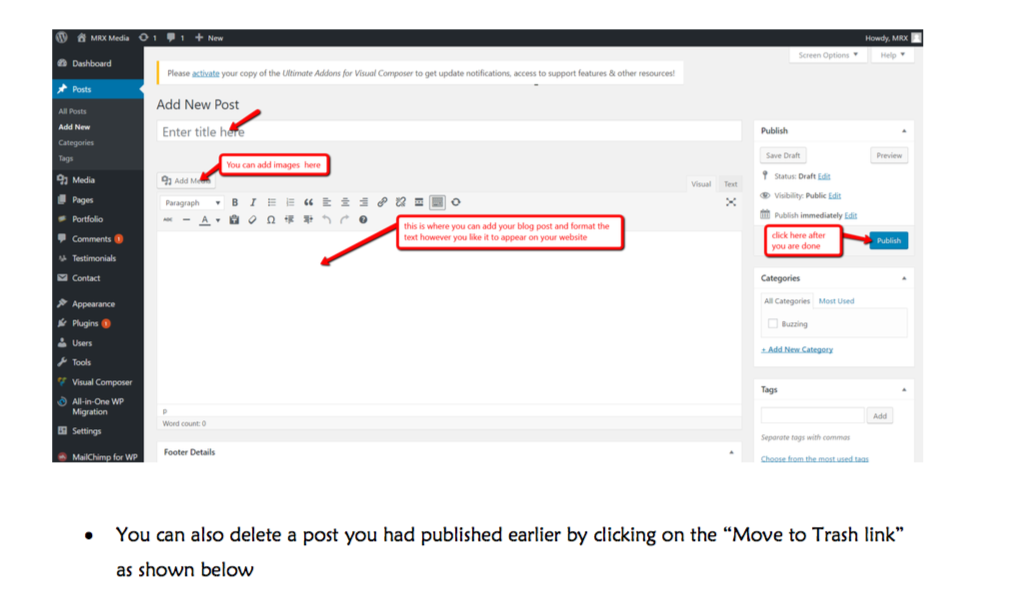Open Howdy, MRX account menu
1011x606 pixels.
[893, 38]
